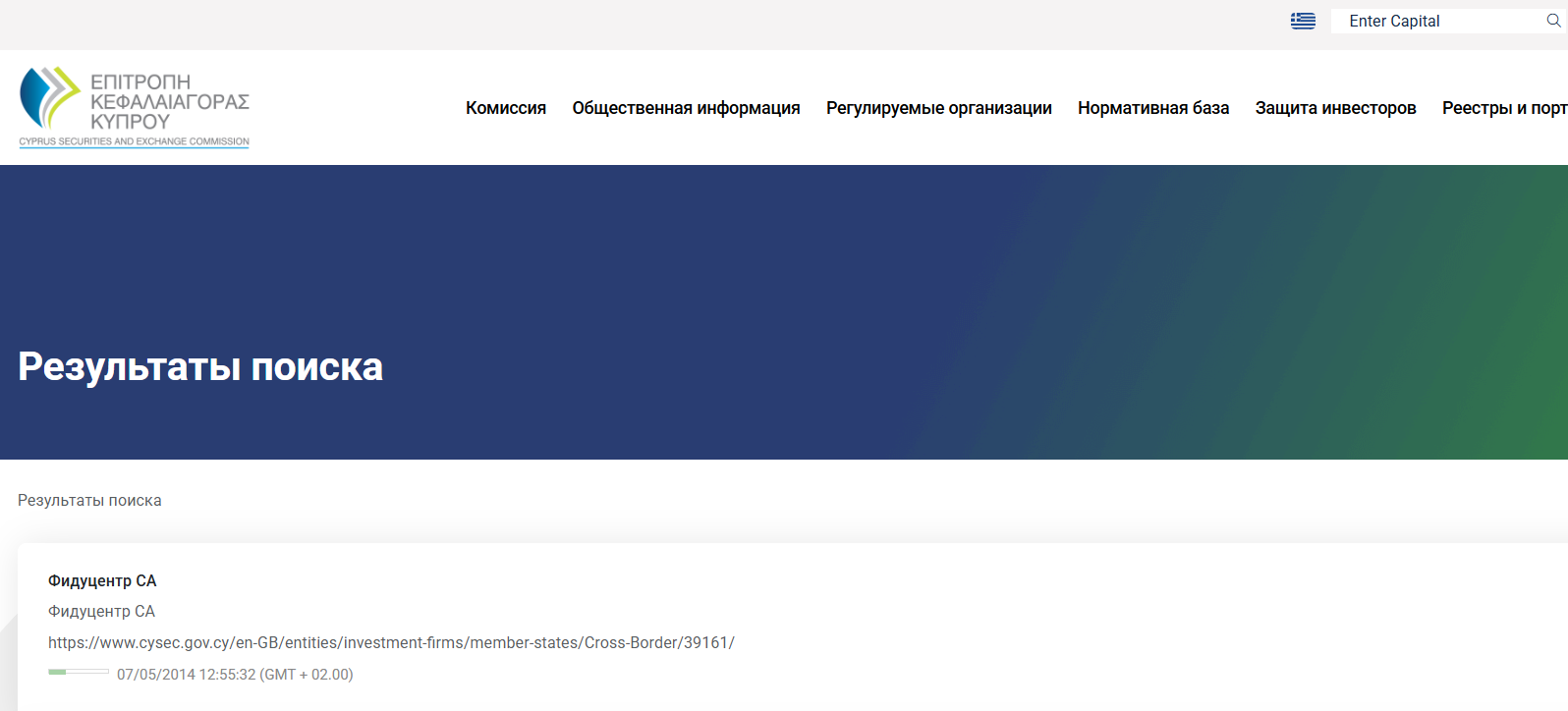
Task: Open the Общественная информация menu
Action: tap(686, 108)
